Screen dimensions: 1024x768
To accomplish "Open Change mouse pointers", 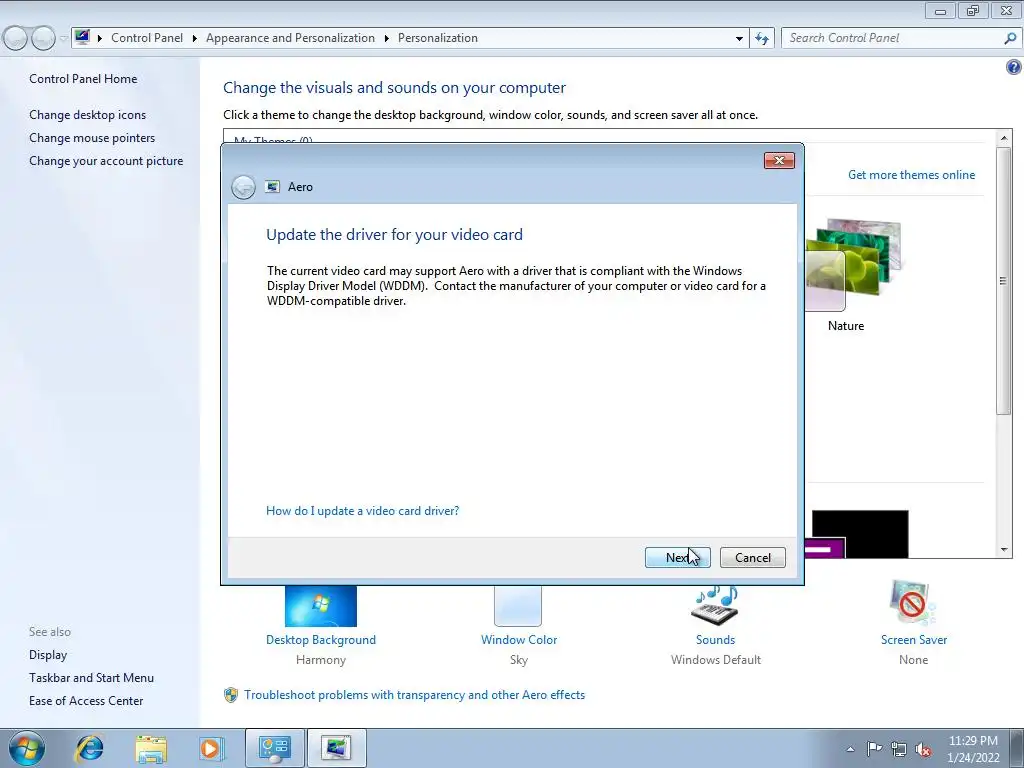I will [x=92, y=138].
